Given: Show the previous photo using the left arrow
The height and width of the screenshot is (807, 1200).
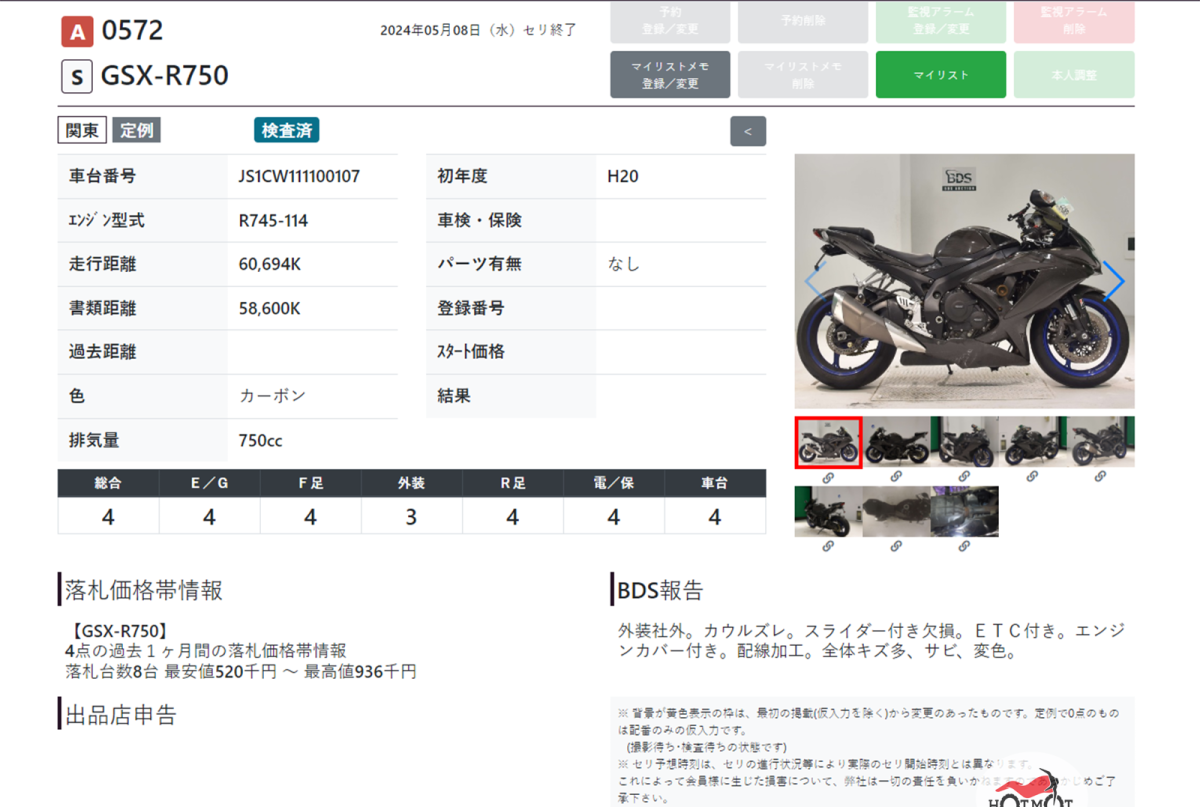Looking at the screenshot, I should [x=814, y=281].
